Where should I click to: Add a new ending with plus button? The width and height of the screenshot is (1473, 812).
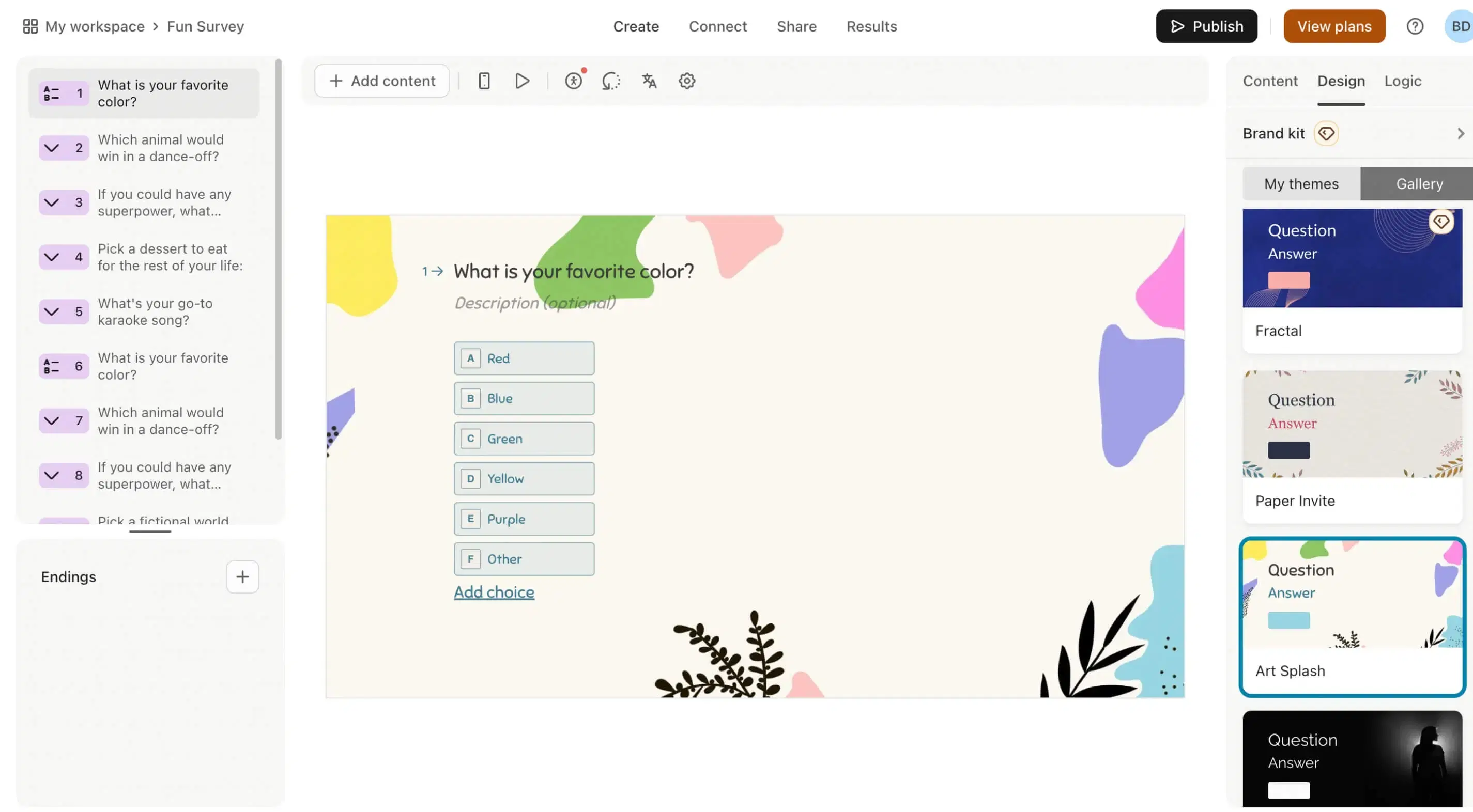pyautogui.click(x=242, y=576)
